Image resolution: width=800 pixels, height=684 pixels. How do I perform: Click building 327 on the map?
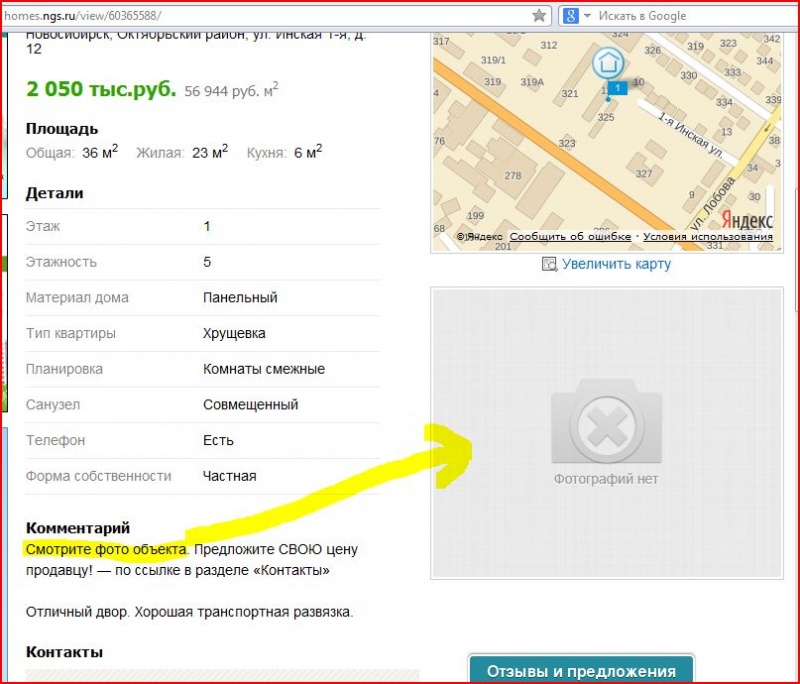644,173
